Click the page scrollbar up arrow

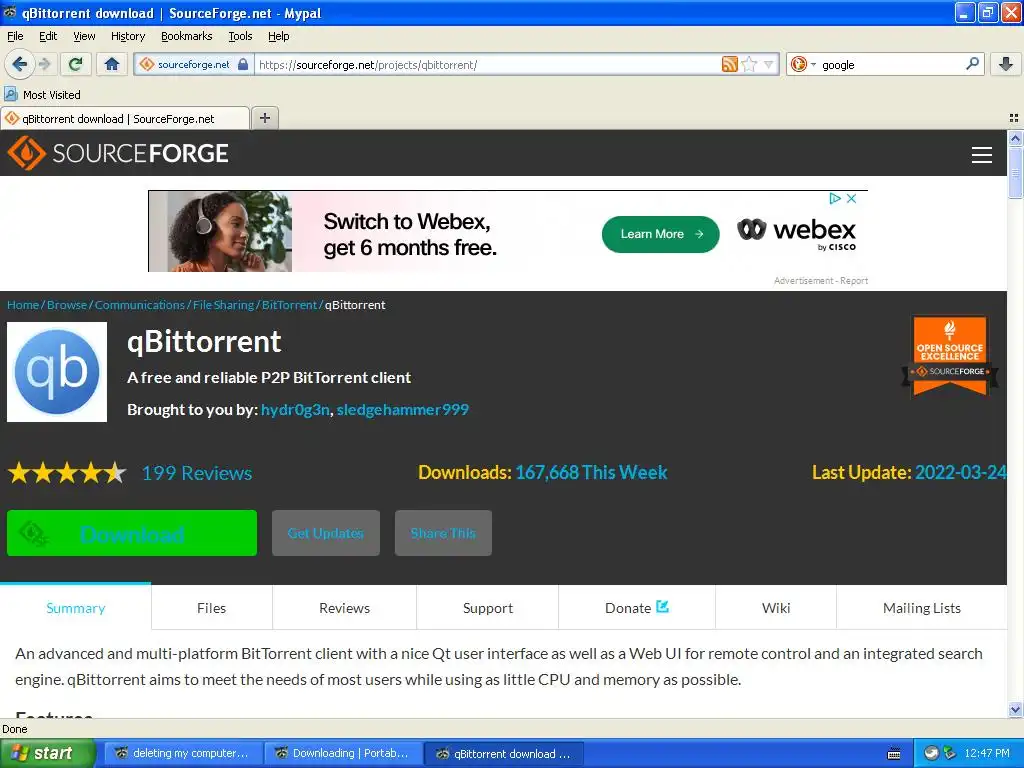pyautogui.click(x=1015, y=138)
